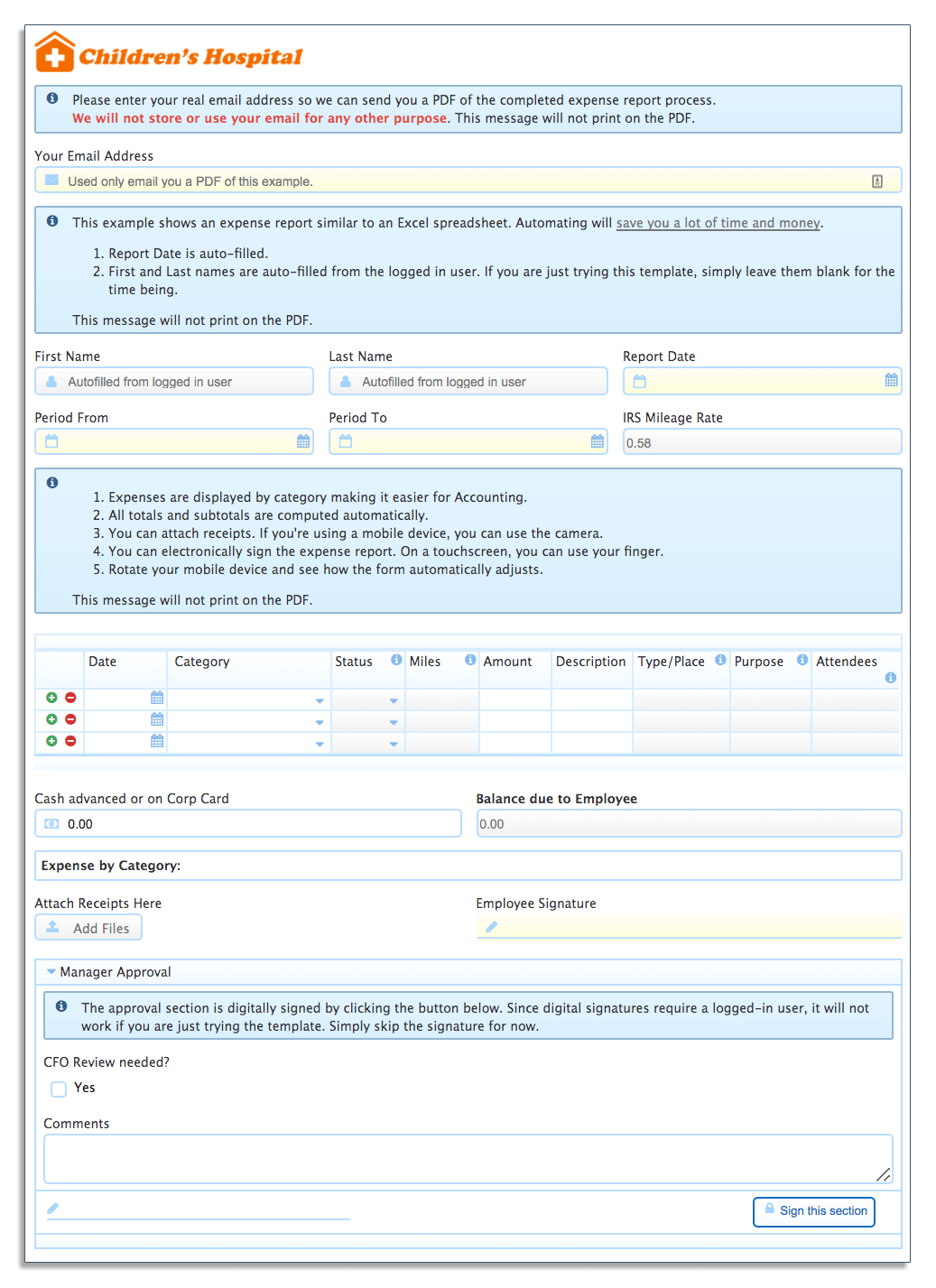The image size is (936, 1288).
Task: Click the Children's Hospital logo icon
Action: pos(54,51)
